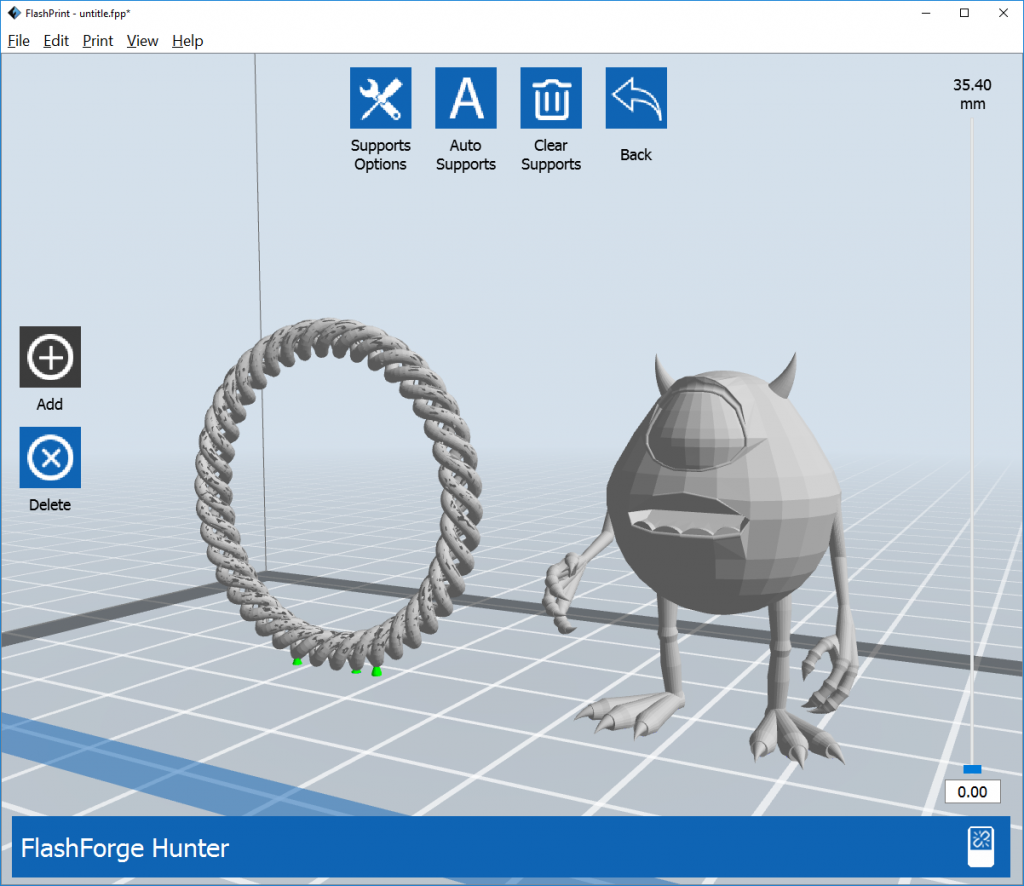Open the View menu
Viewport: 1024px width, 886px height.
142,41
